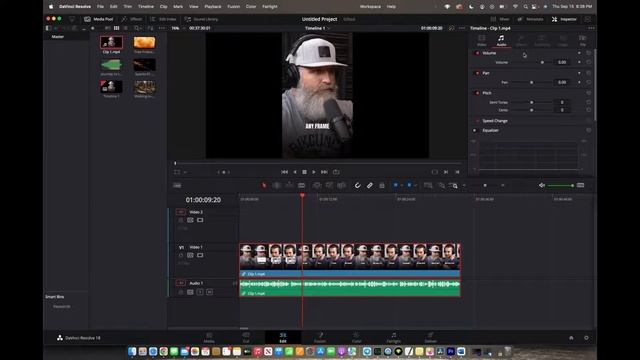Adjust the Pan slider in Inspector
The height and width of the screenshot is (360, 640).
pos(533,82)
